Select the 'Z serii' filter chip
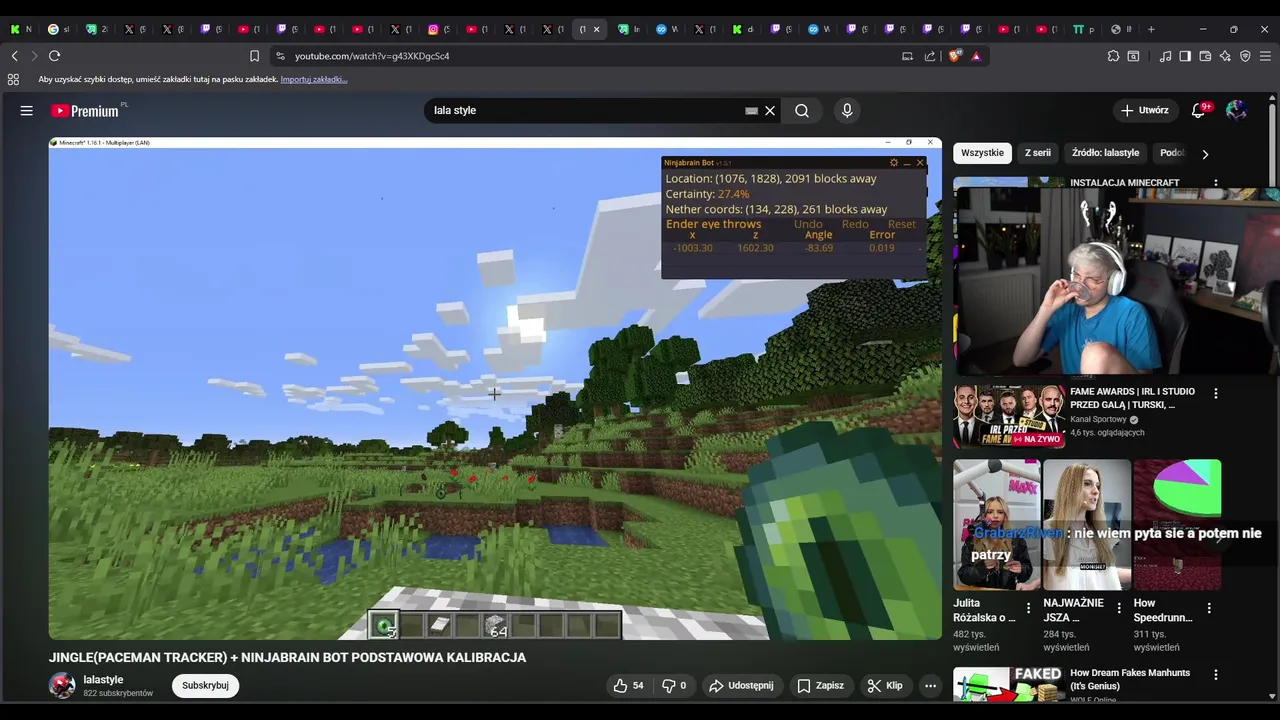1280x720 pixels. click(1038, 153)
